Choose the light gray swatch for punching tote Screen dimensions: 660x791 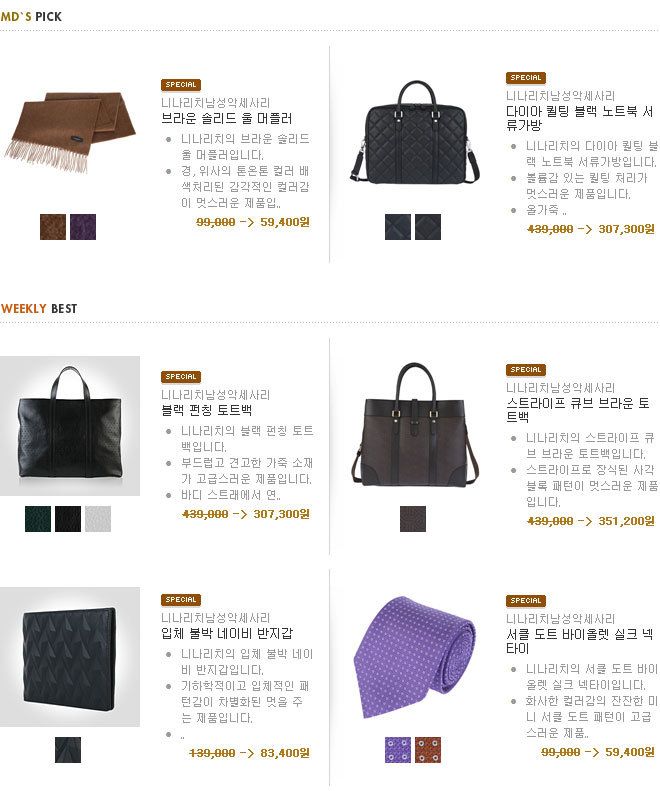click(98, 519)
